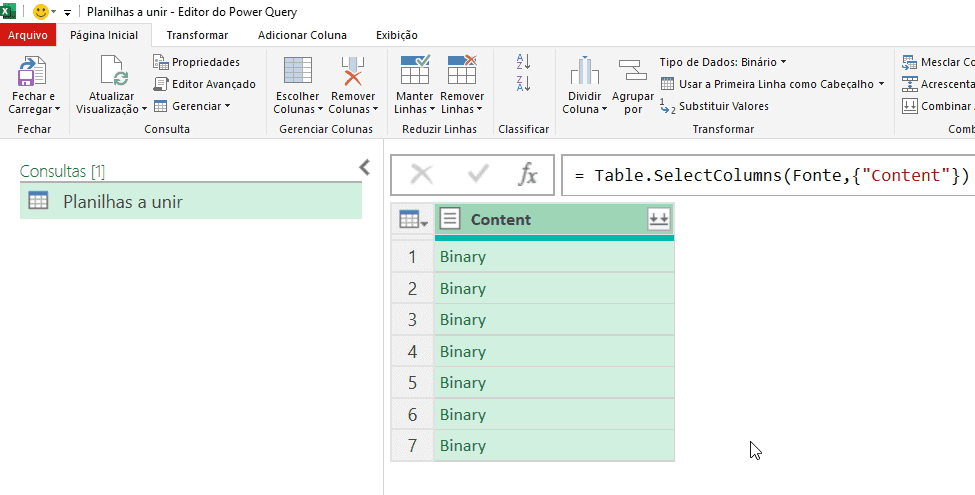This screenshot has width=975, height=495.
Task: Select row number 7 in the grid
Action: point(412,446)
